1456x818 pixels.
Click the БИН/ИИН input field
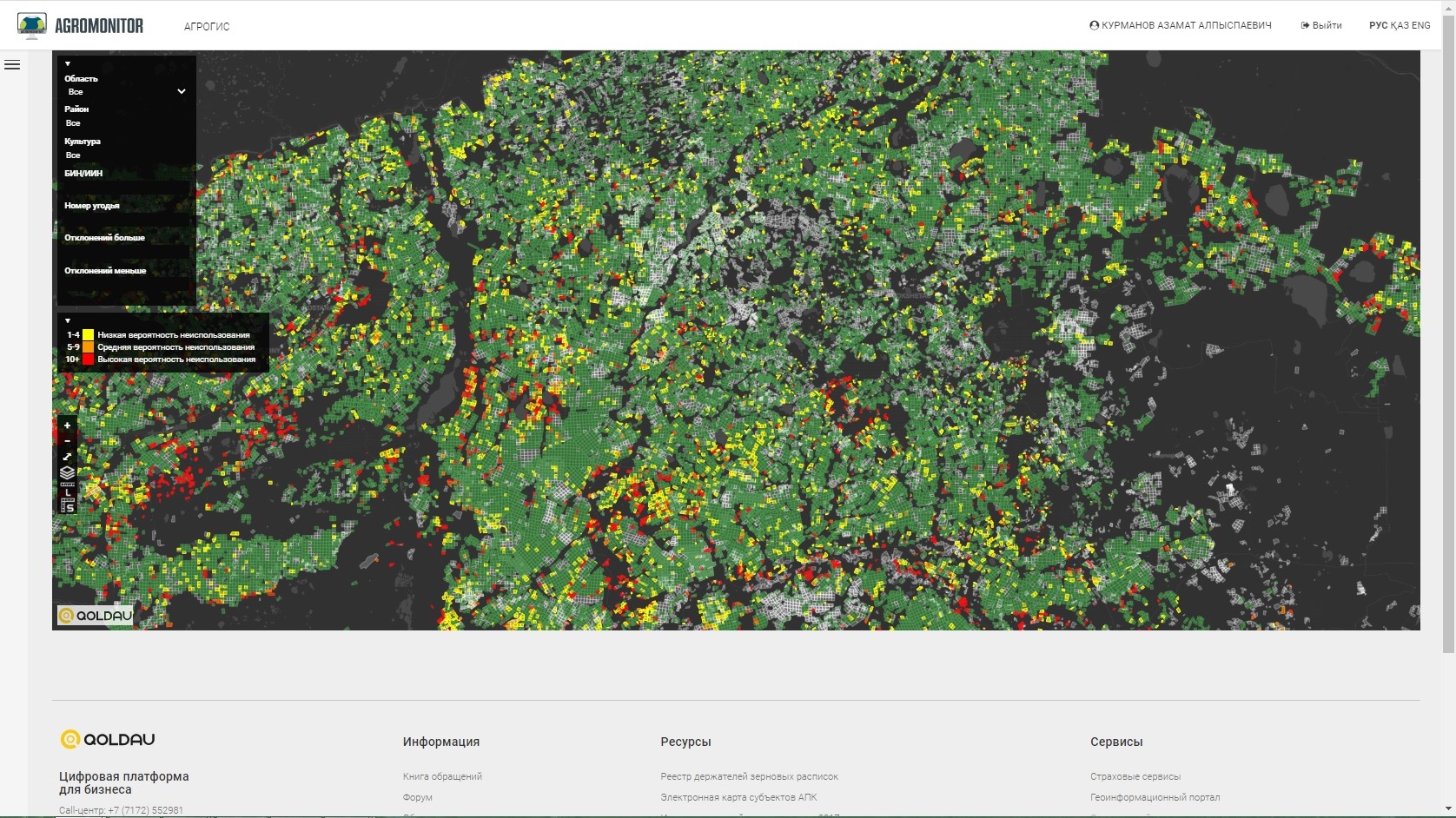126,187
